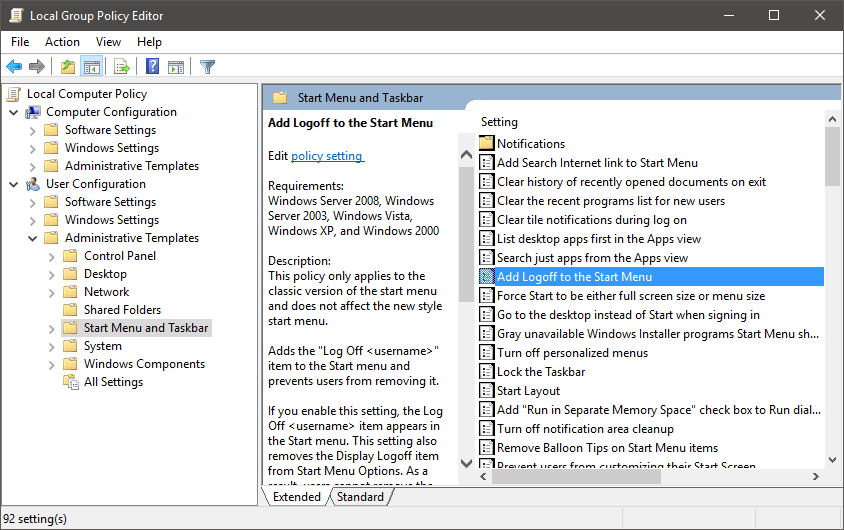Expand the System tree node
Viewport: 844px width, 530px height.
click(52, 347)
